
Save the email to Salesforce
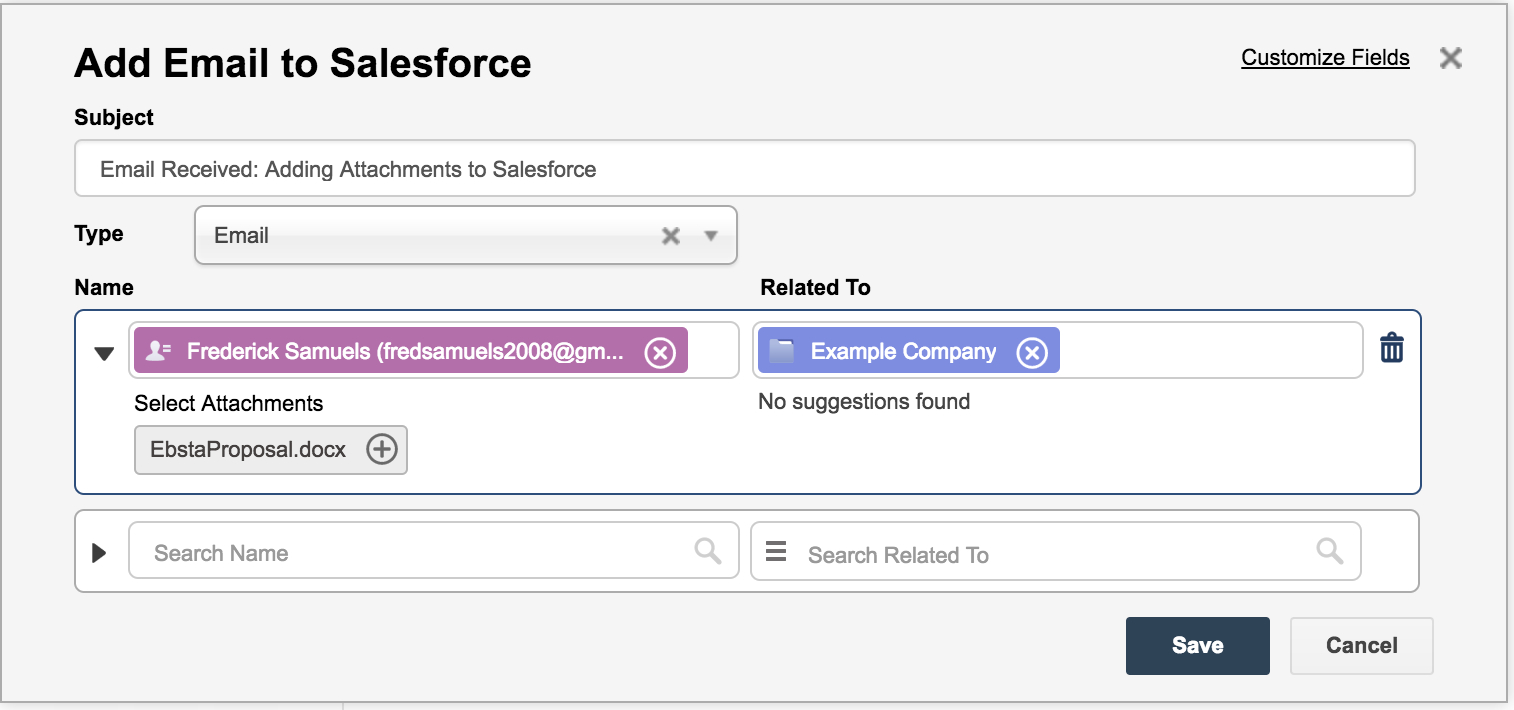point(1197,645)
